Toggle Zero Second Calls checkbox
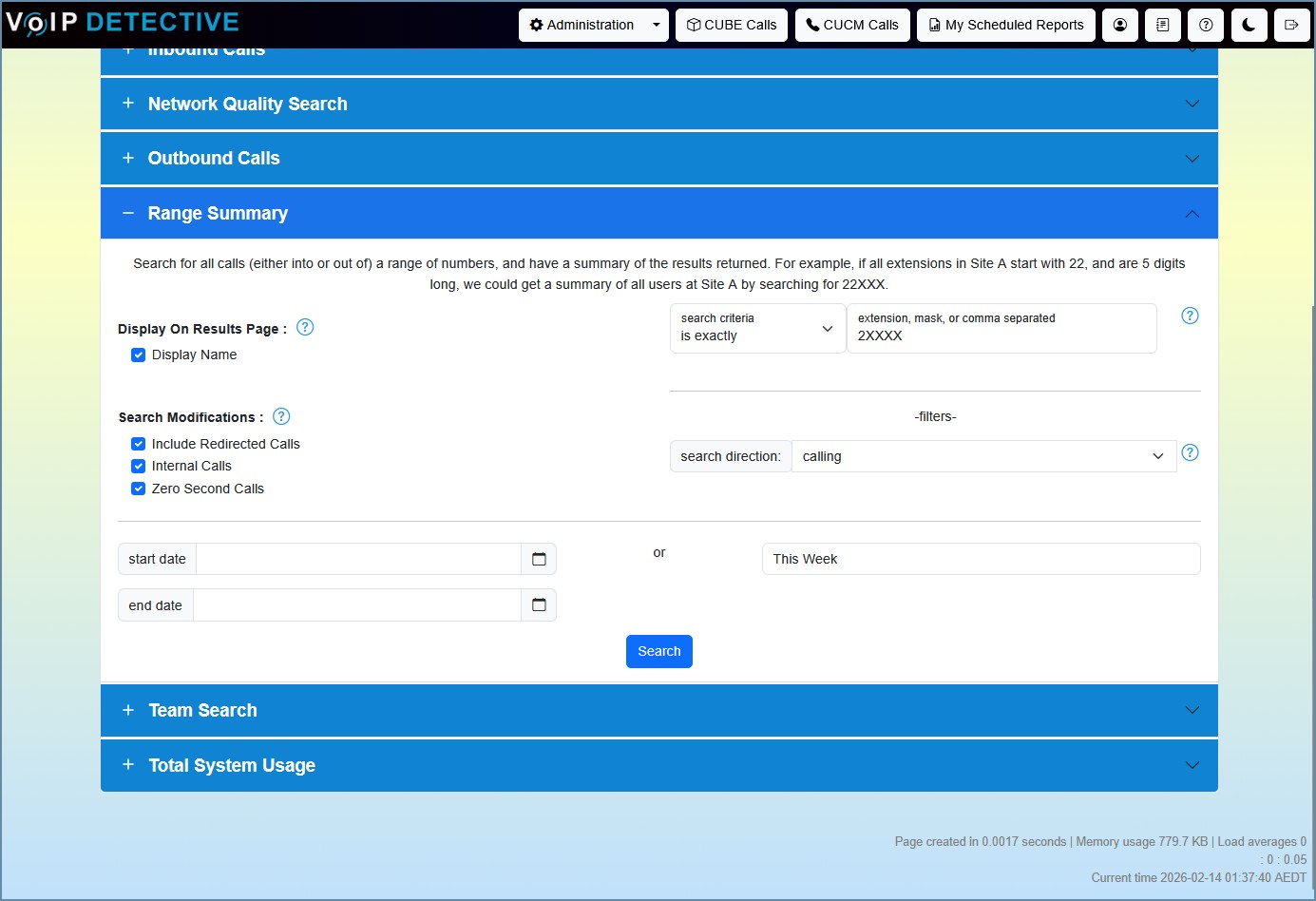Screen dimensions: 1316x901 point(139,489)
